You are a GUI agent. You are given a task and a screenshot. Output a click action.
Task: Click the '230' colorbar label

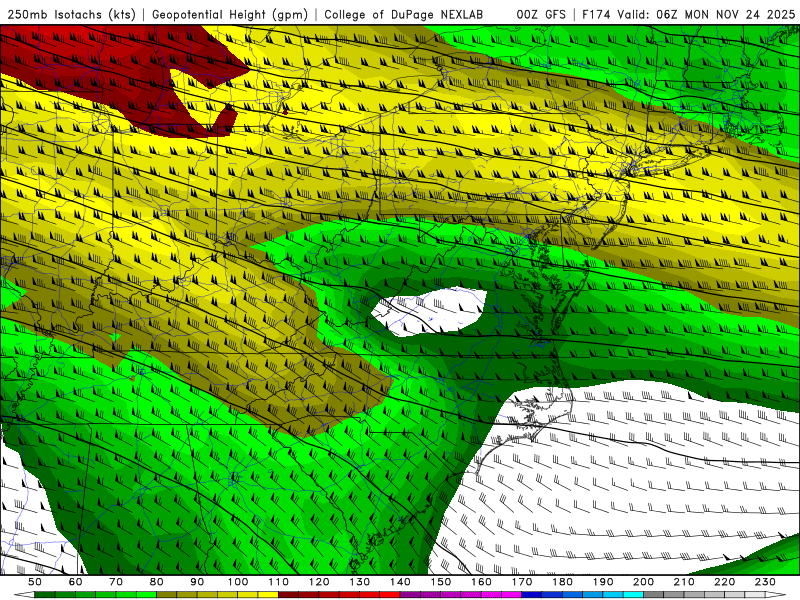point(765,582)
